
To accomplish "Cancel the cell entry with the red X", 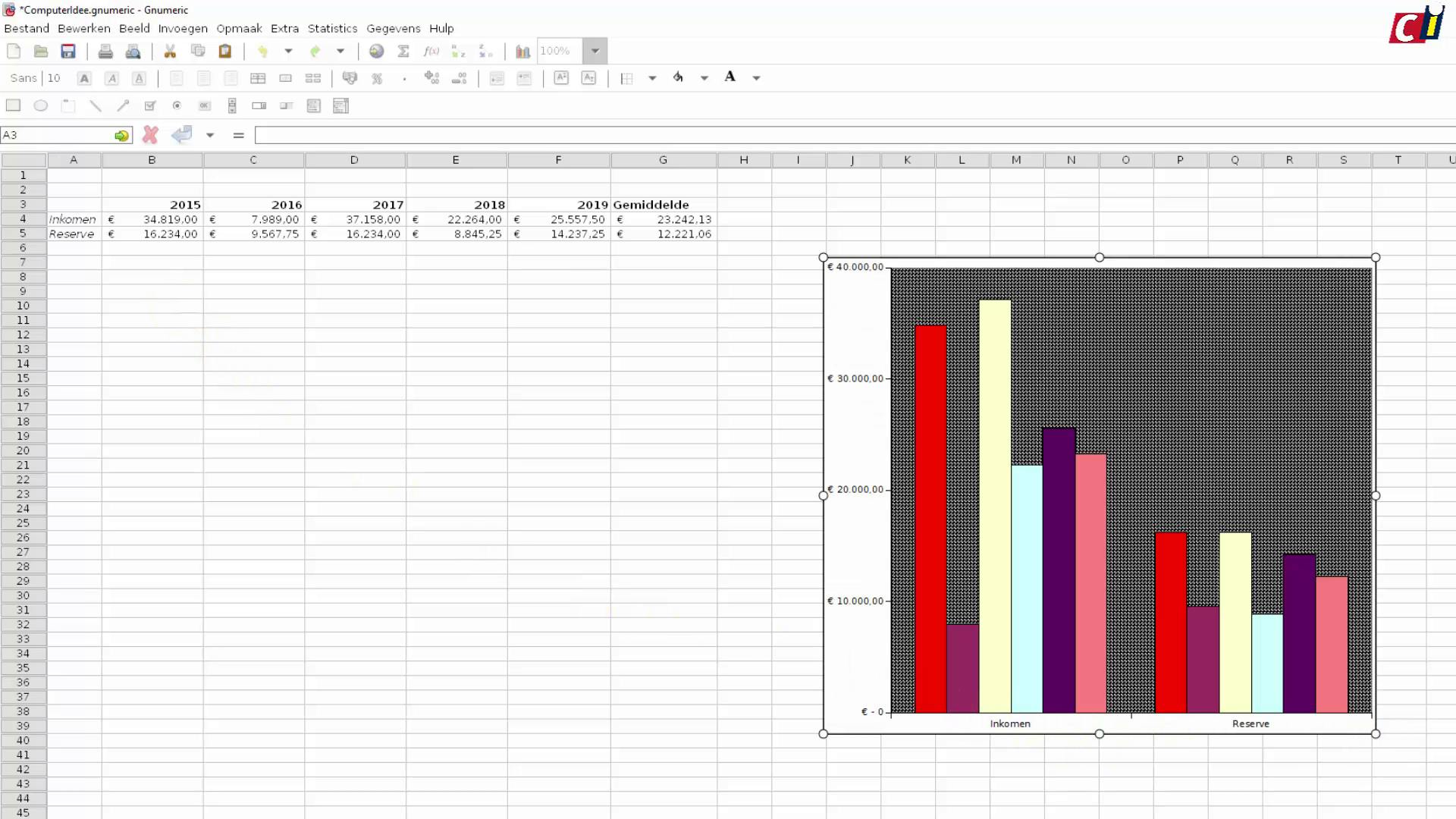I will pos(150,135).
